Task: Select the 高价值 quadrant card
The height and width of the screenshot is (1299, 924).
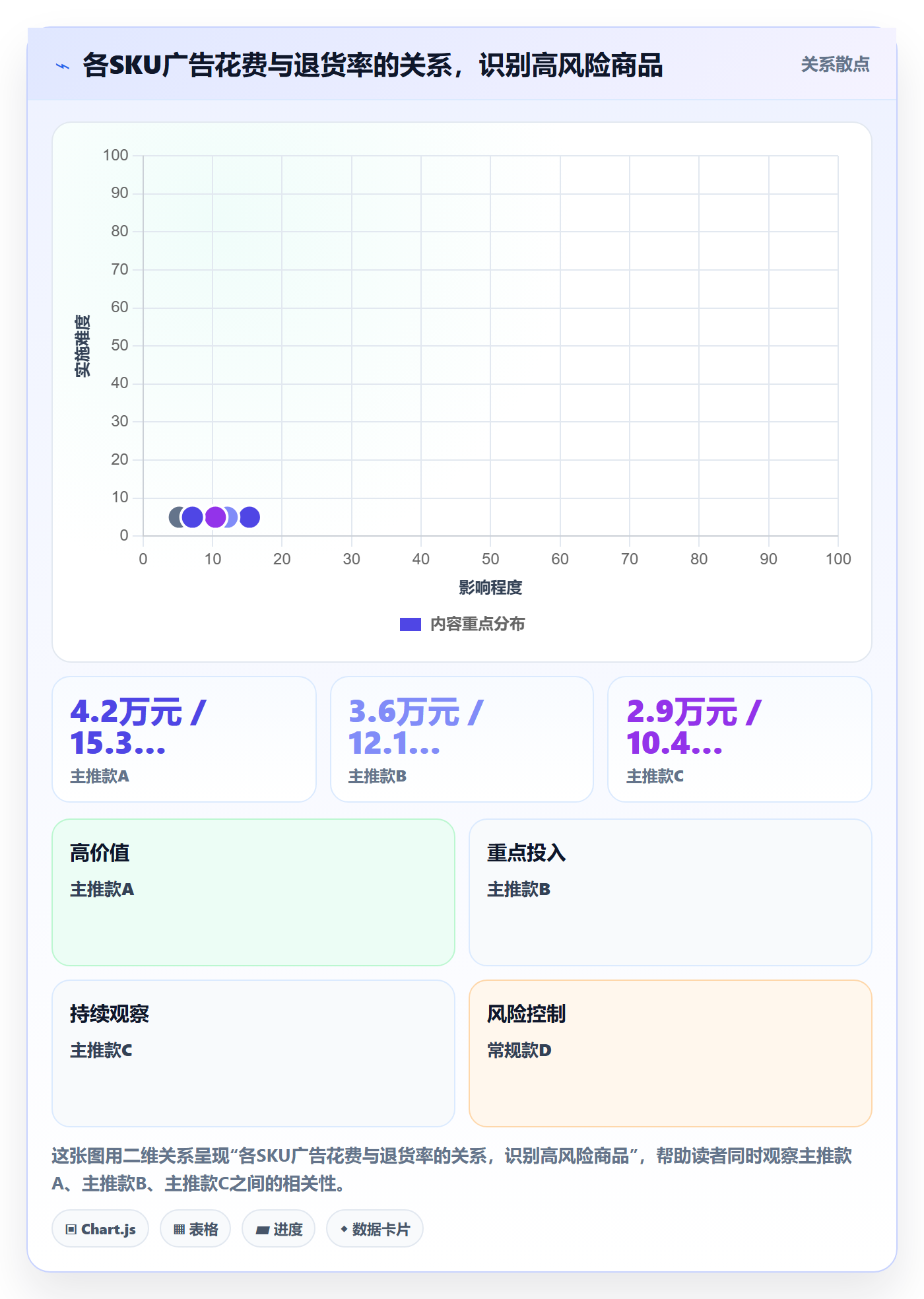Action: pos(253,892)
